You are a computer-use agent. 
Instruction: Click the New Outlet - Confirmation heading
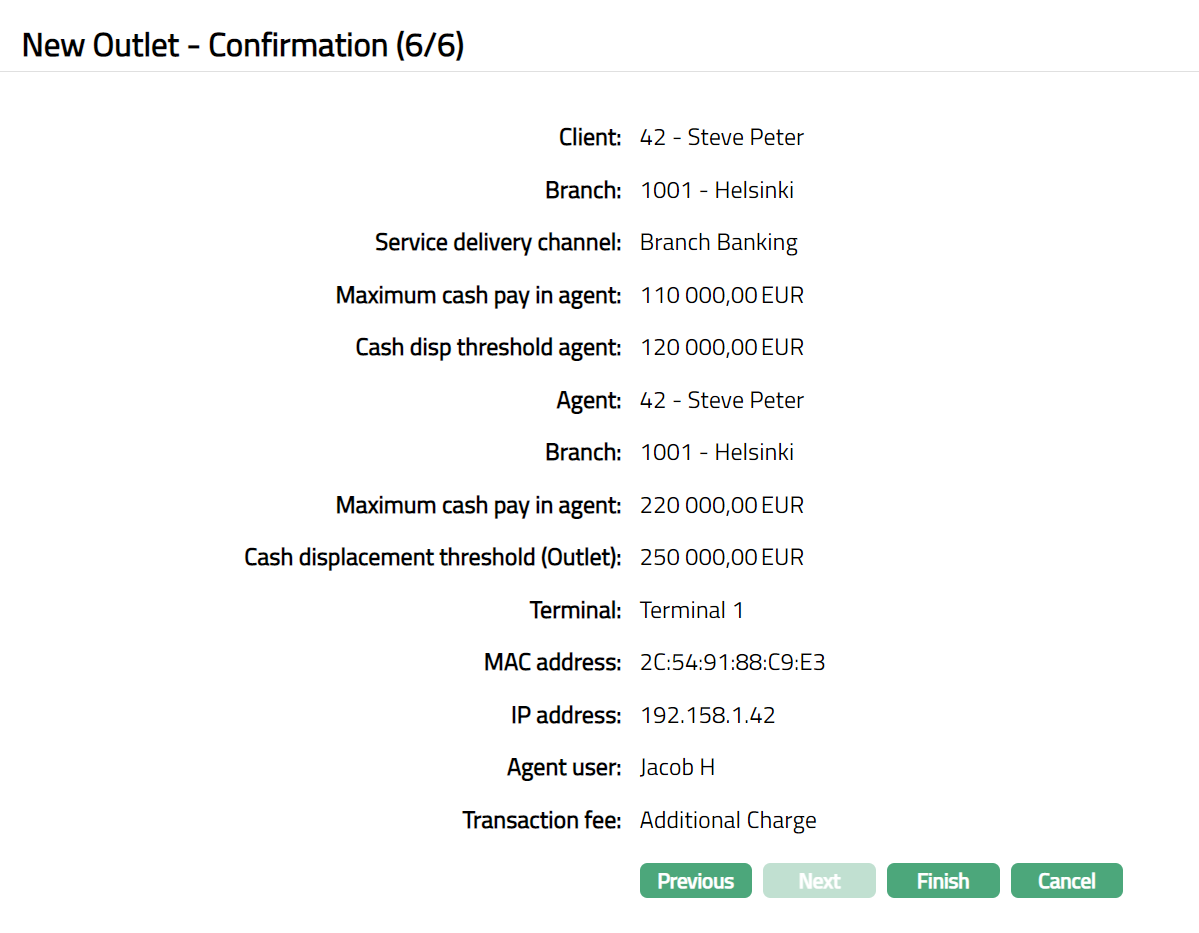[x=243, y=45]
